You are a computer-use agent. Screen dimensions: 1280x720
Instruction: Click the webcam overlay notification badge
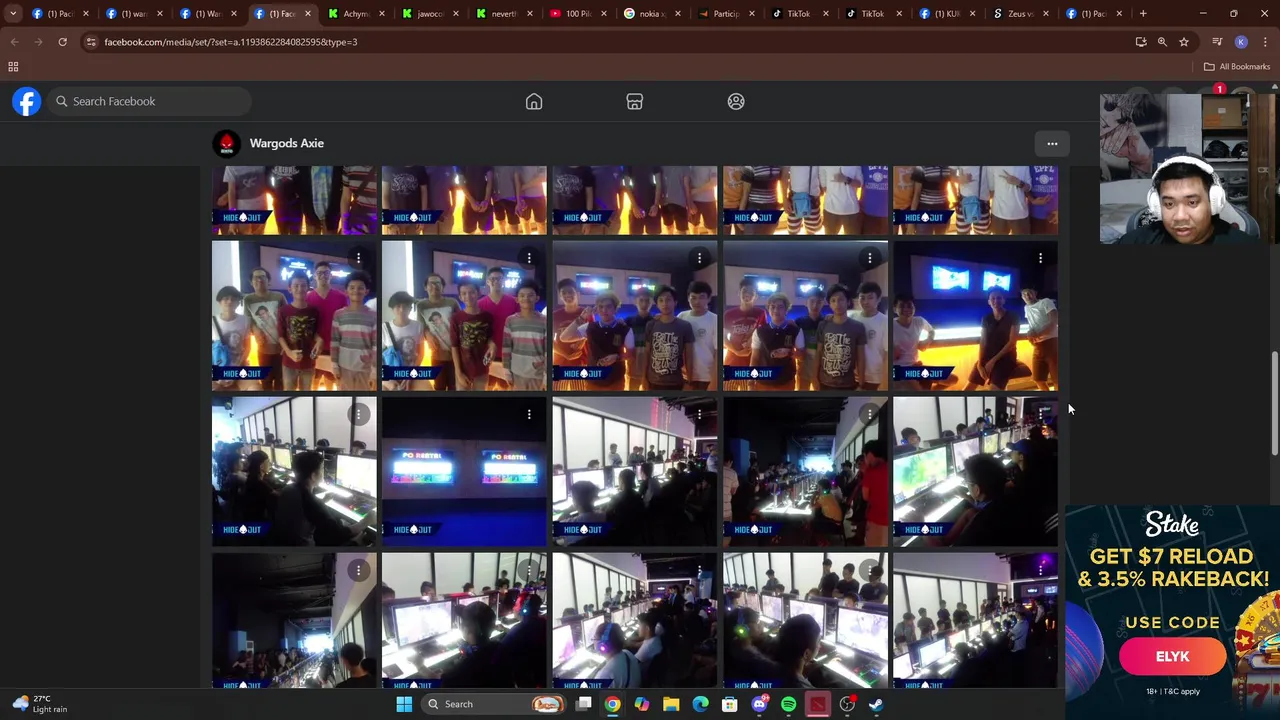pos(1219,90)
